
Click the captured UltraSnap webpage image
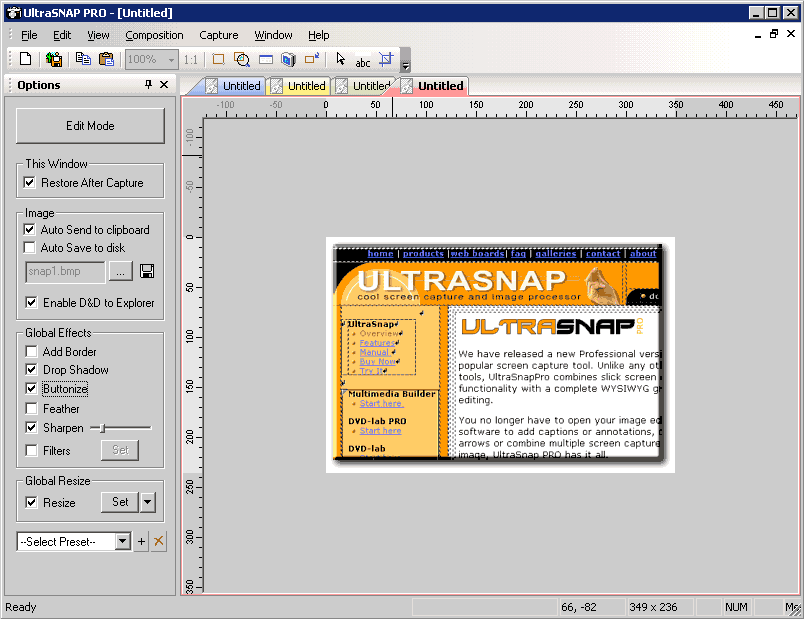point(500,355)
